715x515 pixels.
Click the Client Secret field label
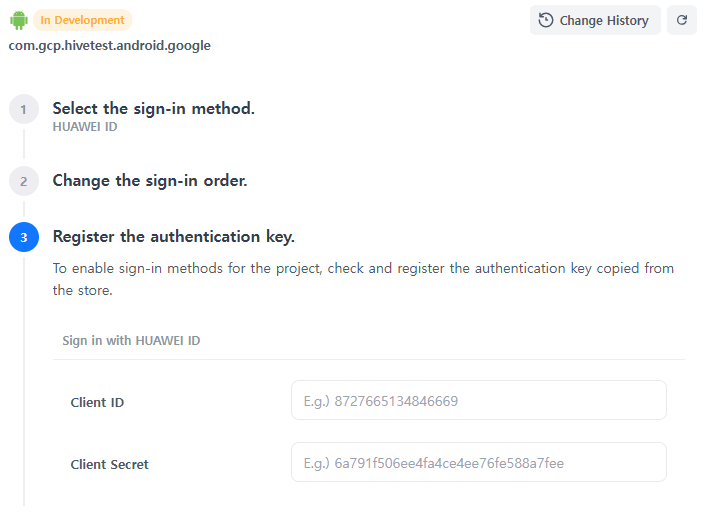pyautogui.click(x=109, y=465)
